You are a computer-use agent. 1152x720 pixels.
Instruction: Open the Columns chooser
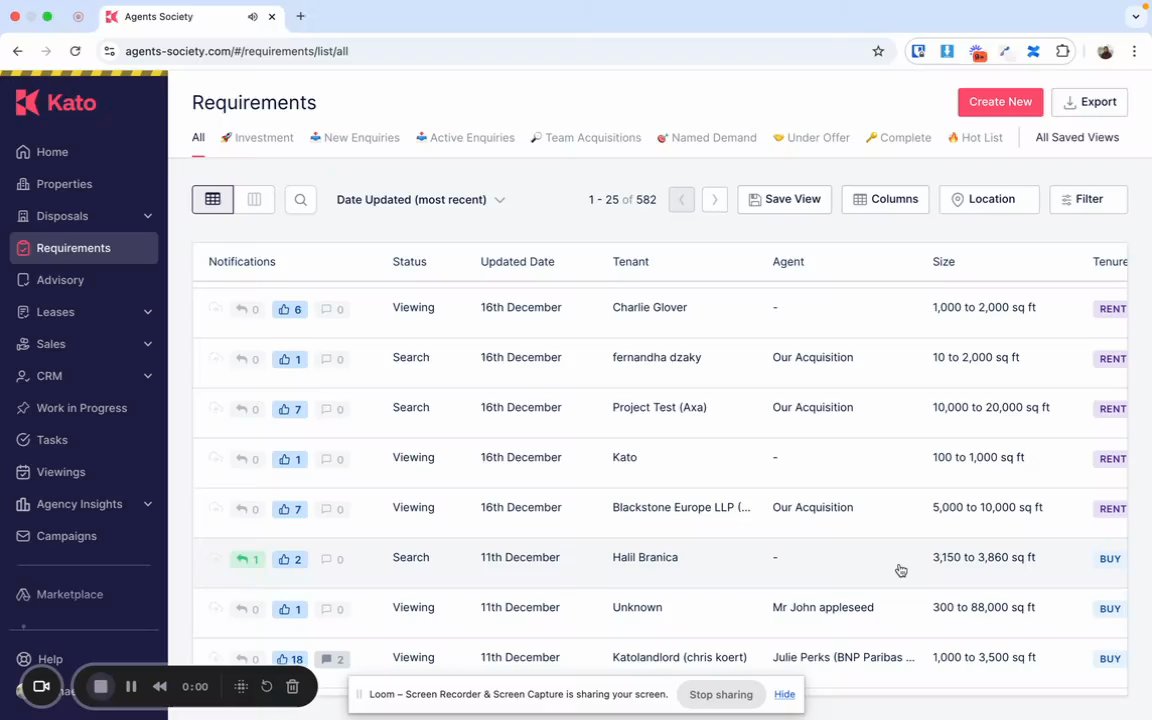(x=885, y=199)
